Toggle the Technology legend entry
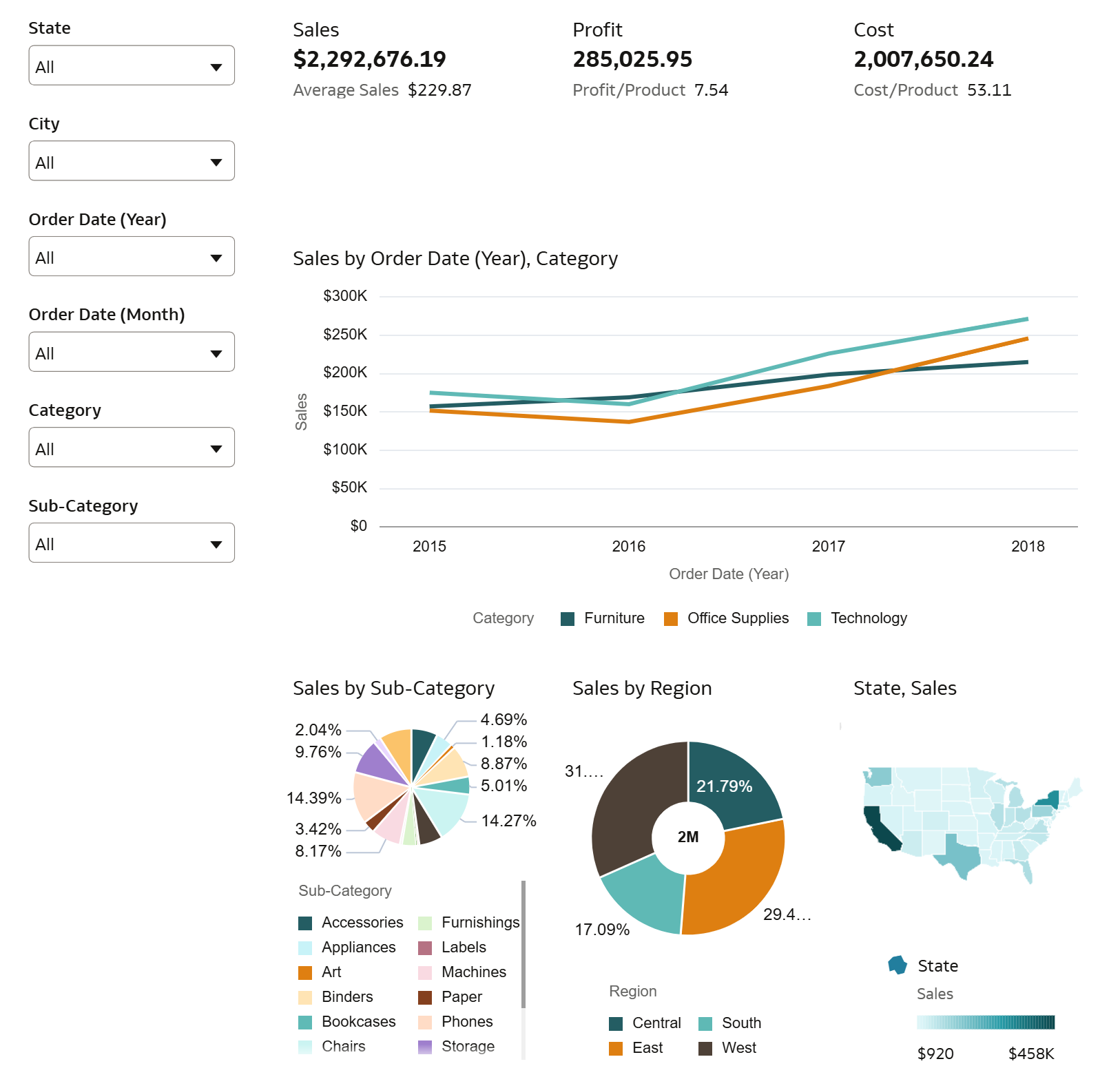The height and width of the screenshot is (1088, 1120). click(858, 618)
